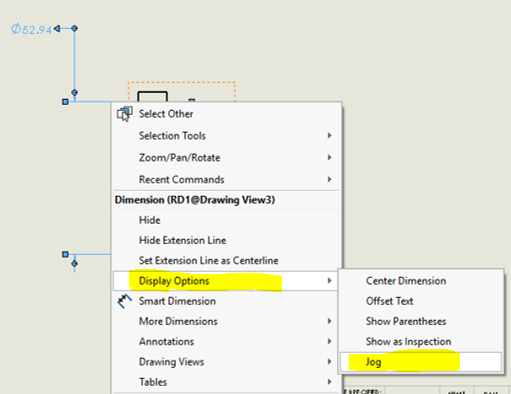Open the Tables submenu

[226, 382]
